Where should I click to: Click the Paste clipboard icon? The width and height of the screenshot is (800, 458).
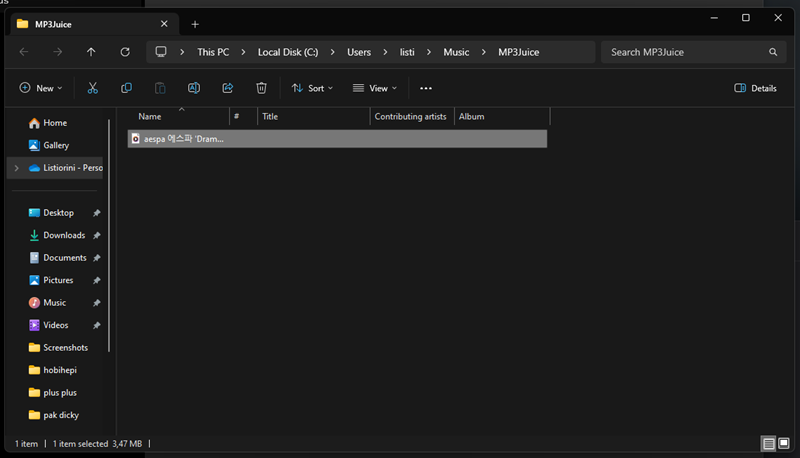click(160, 88)
